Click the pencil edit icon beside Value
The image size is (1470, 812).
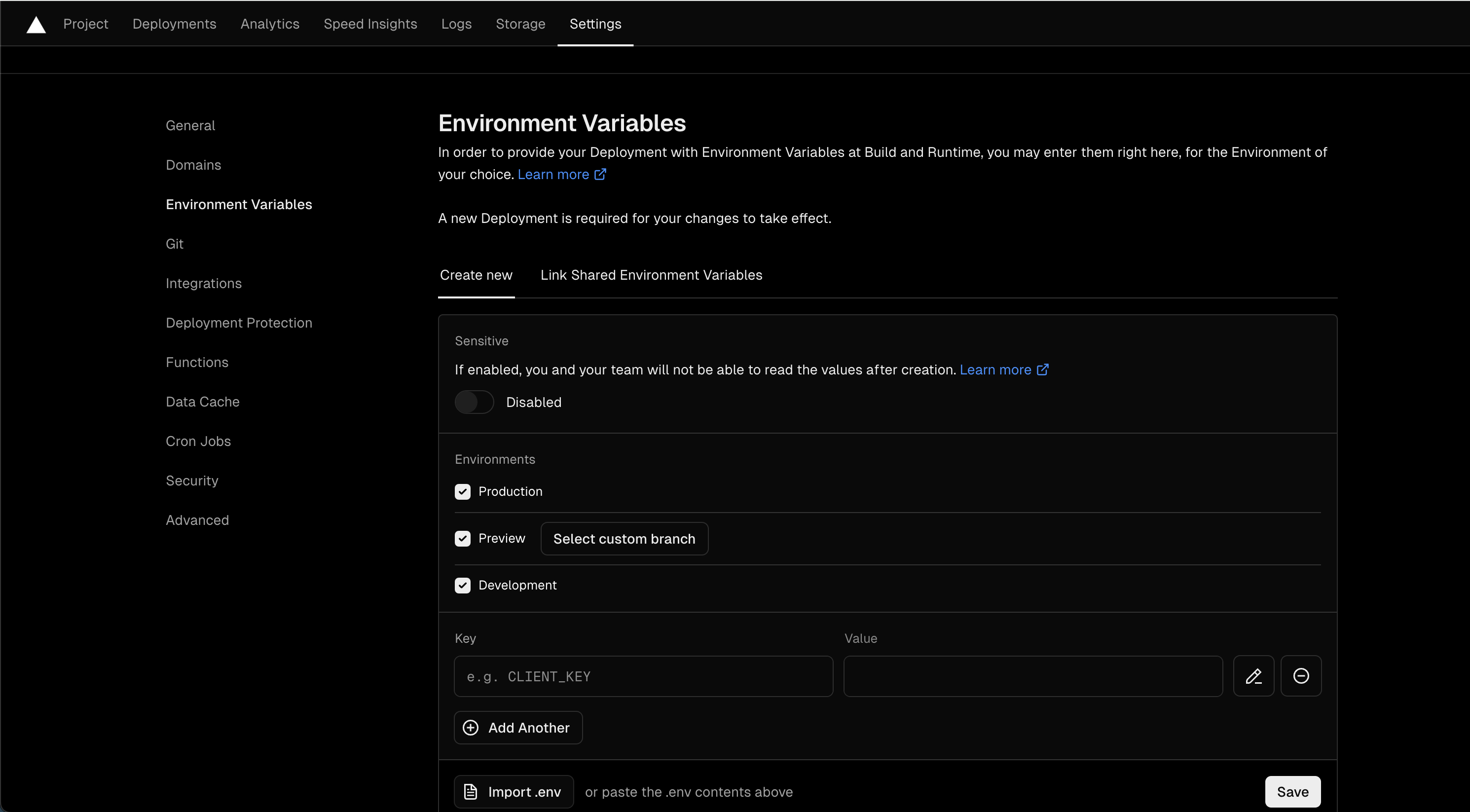coord(1253,676)
